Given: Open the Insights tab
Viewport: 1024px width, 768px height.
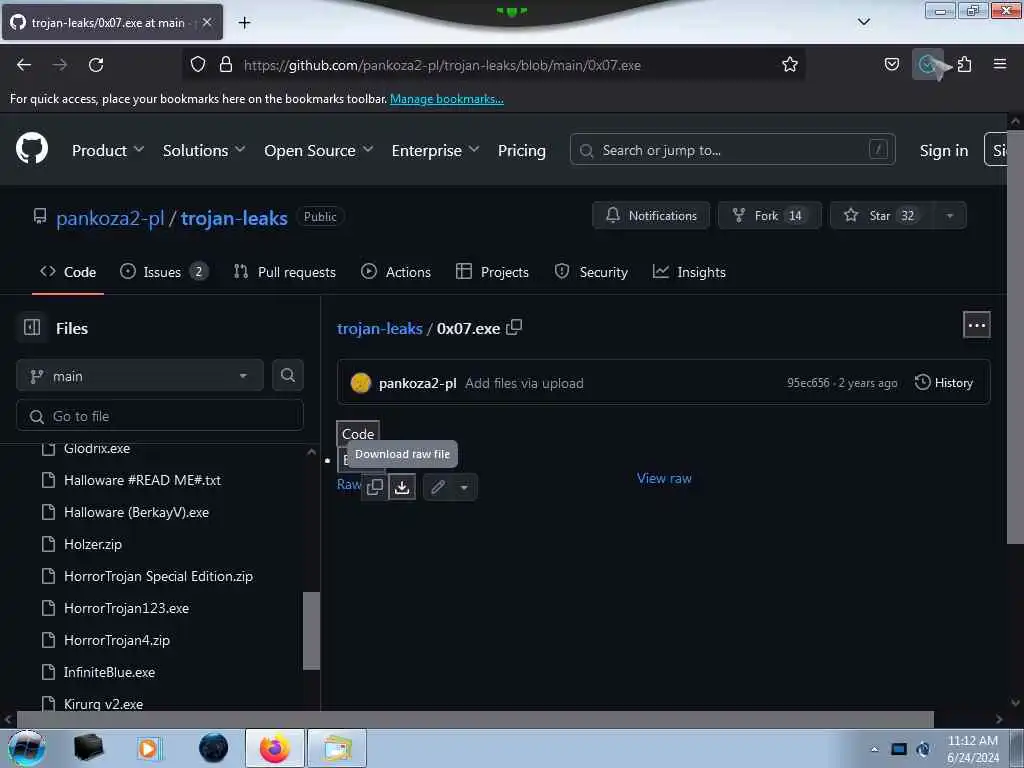Looking at the screenshot, I should point(689,272).
